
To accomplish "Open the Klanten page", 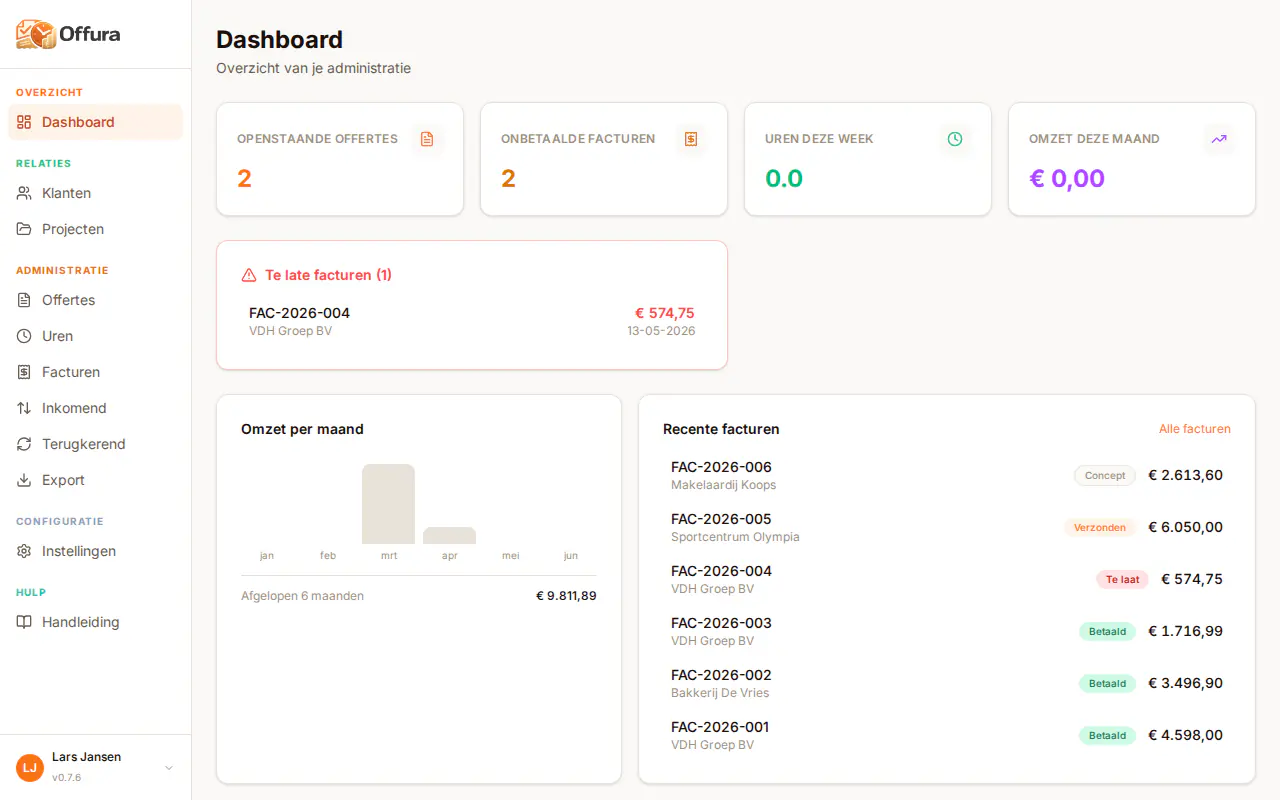I will click(95, 193).
